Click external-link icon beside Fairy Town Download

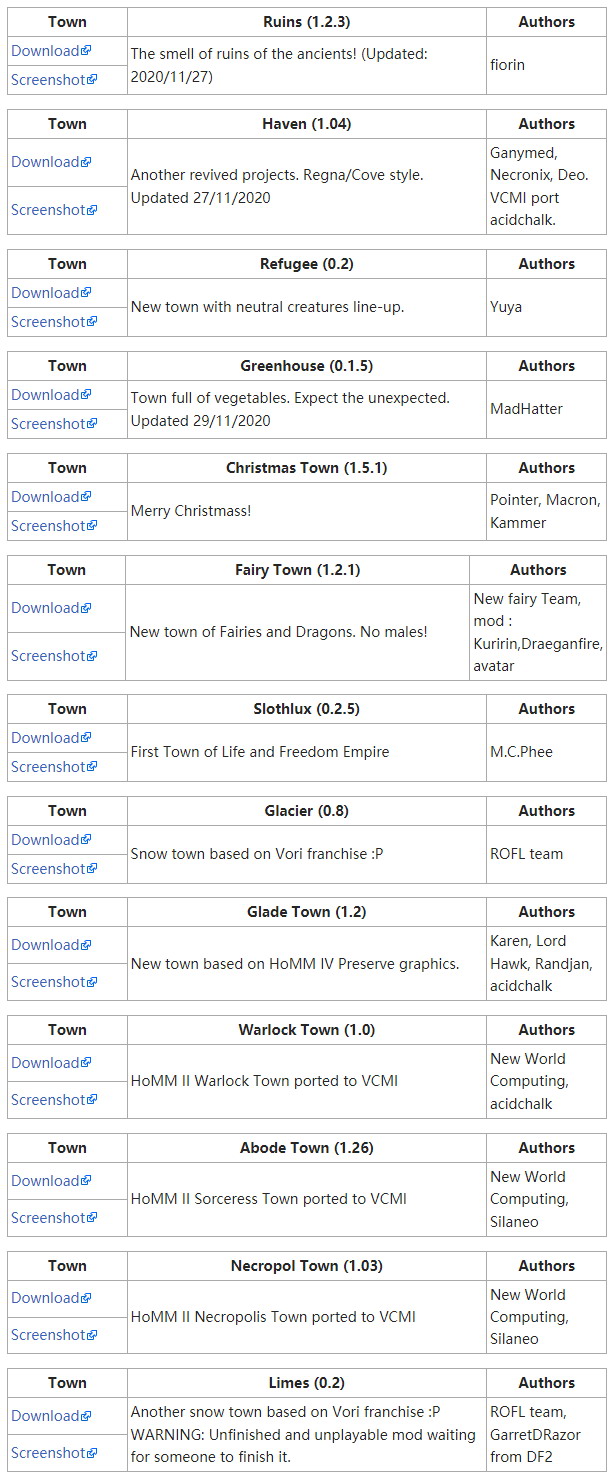click(86, 608)
